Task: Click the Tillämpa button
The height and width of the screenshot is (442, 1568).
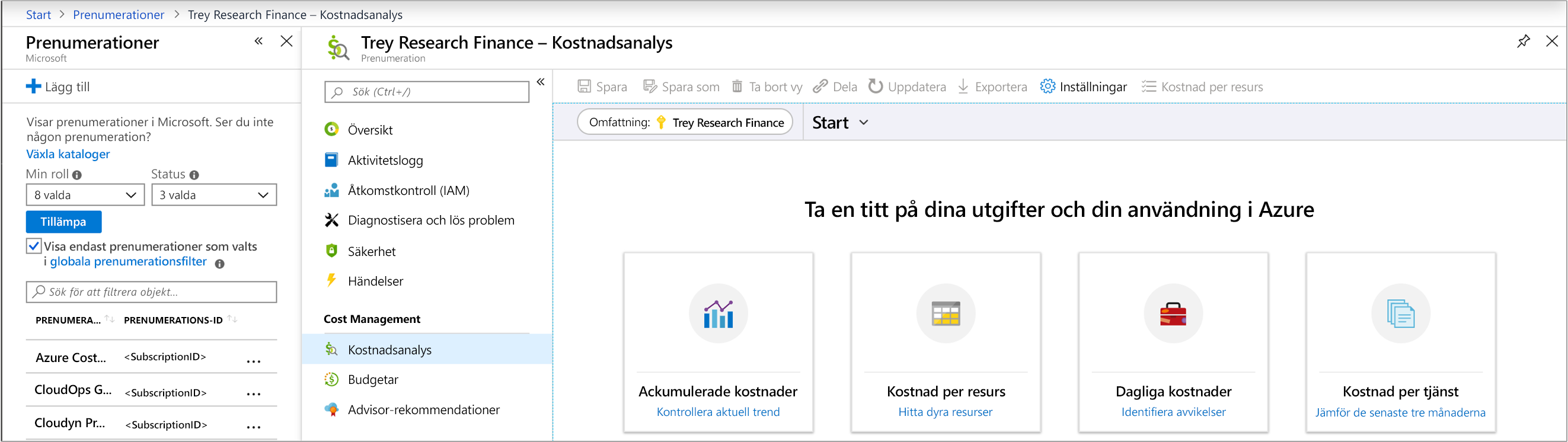Action: point(63,222)
